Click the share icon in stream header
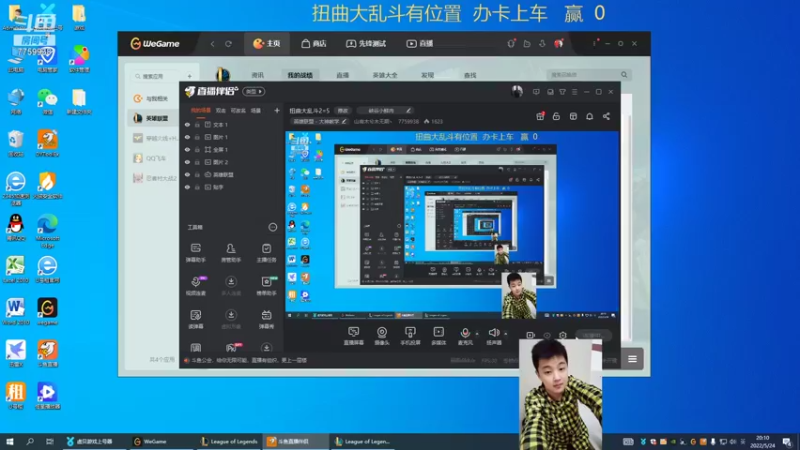This screenshot has height=450, width=800. coord(606,116)
